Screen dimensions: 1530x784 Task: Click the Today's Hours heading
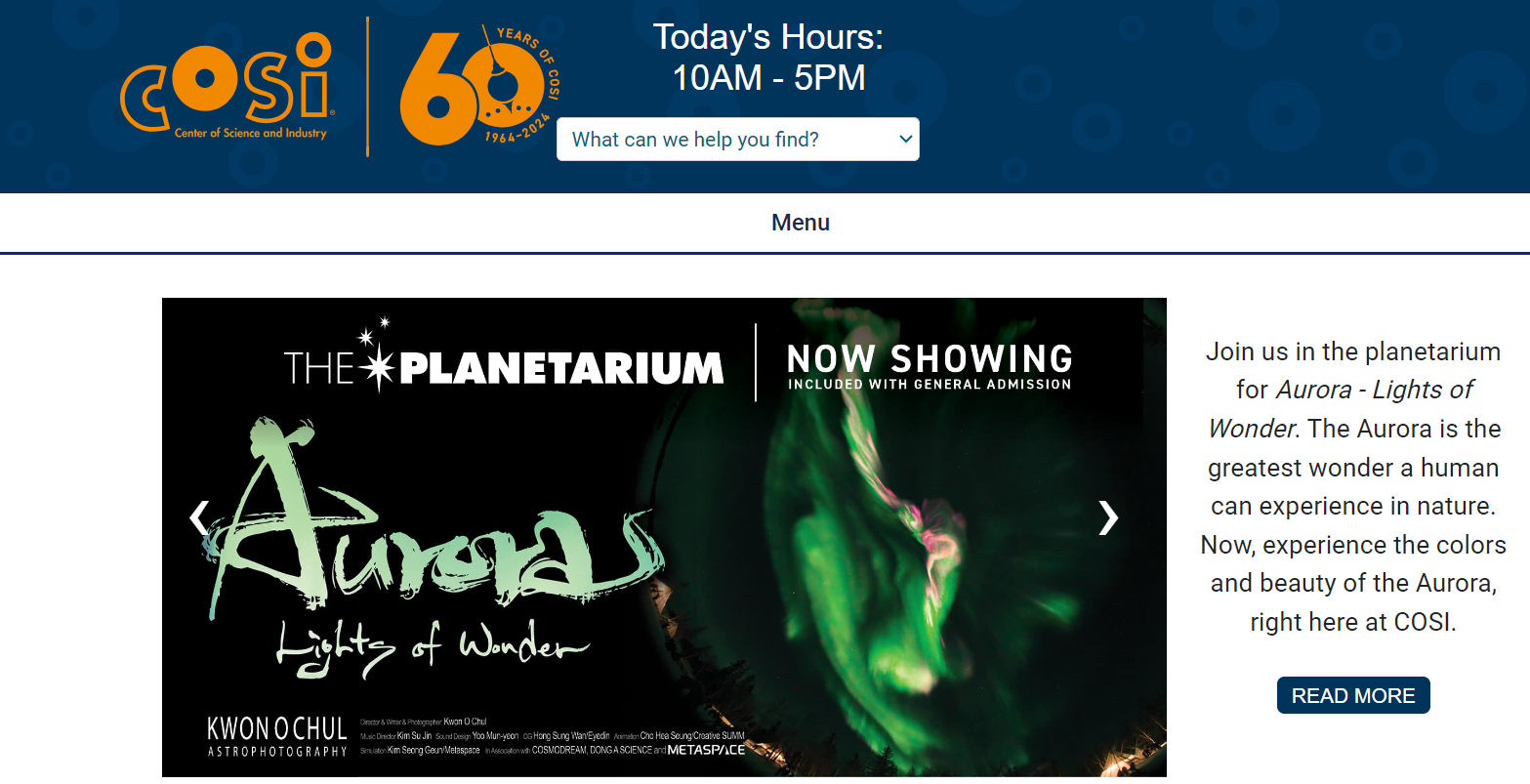click(768, 37)
